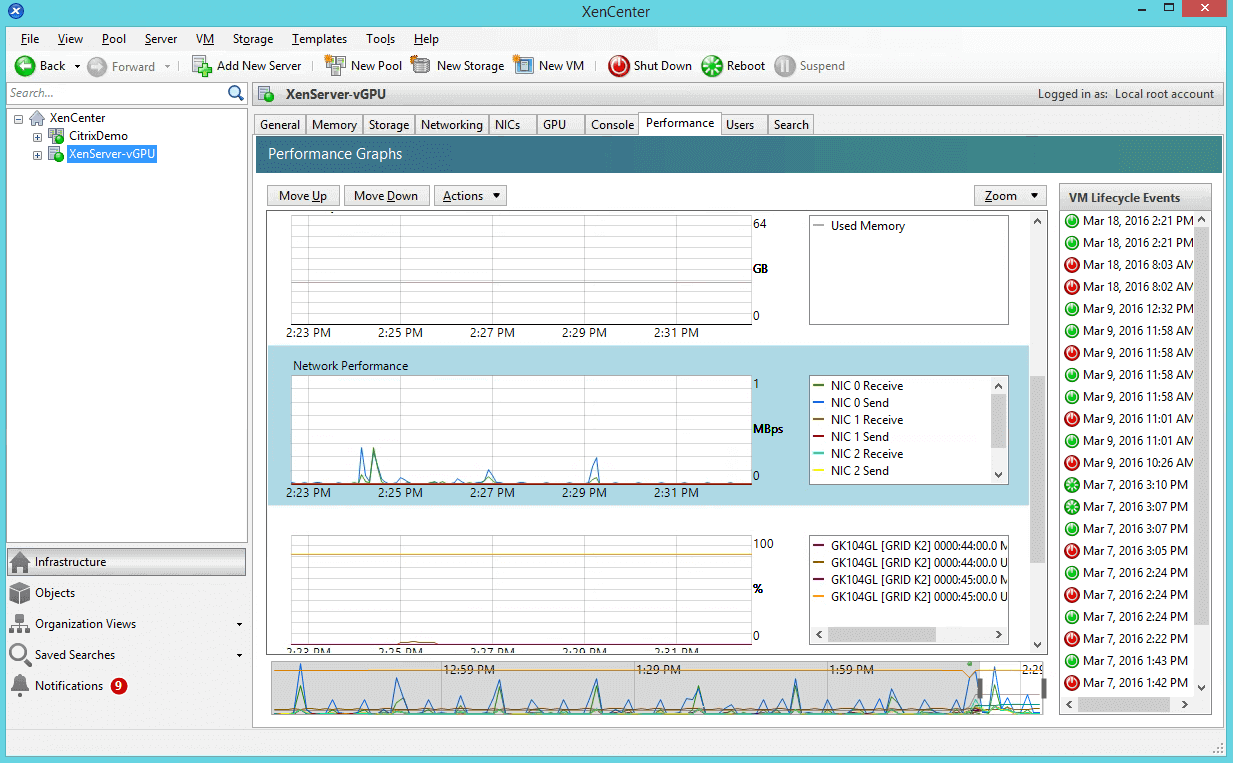Click the server icon in the XenServer-vGPU title bar
Viewport: 1233px width, 763px height.
coord(266,94)
